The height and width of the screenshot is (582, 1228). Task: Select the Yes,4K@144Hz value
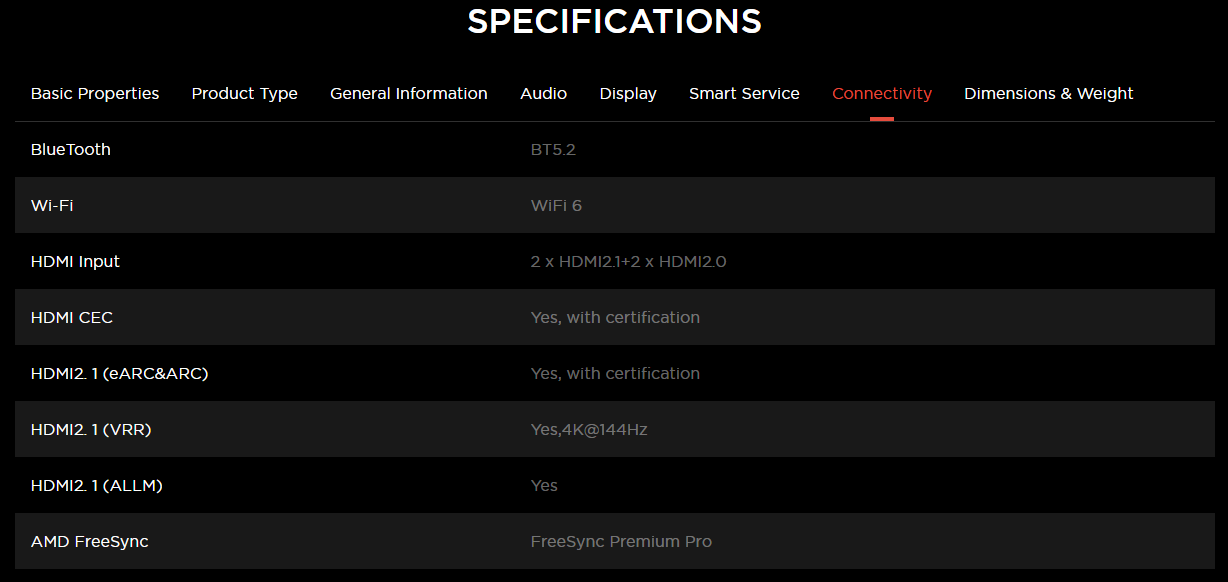pyautogui.click(x=589, y=430)
